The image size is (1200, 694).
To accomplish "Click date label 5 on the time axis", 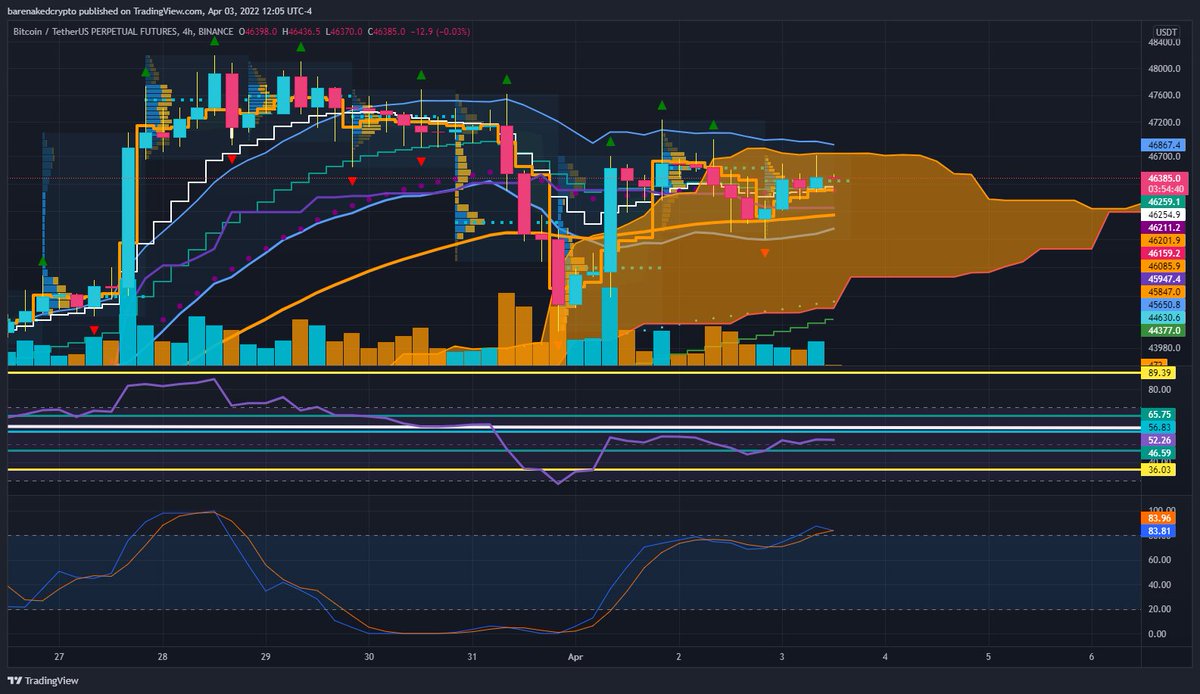I will [988, 657].
